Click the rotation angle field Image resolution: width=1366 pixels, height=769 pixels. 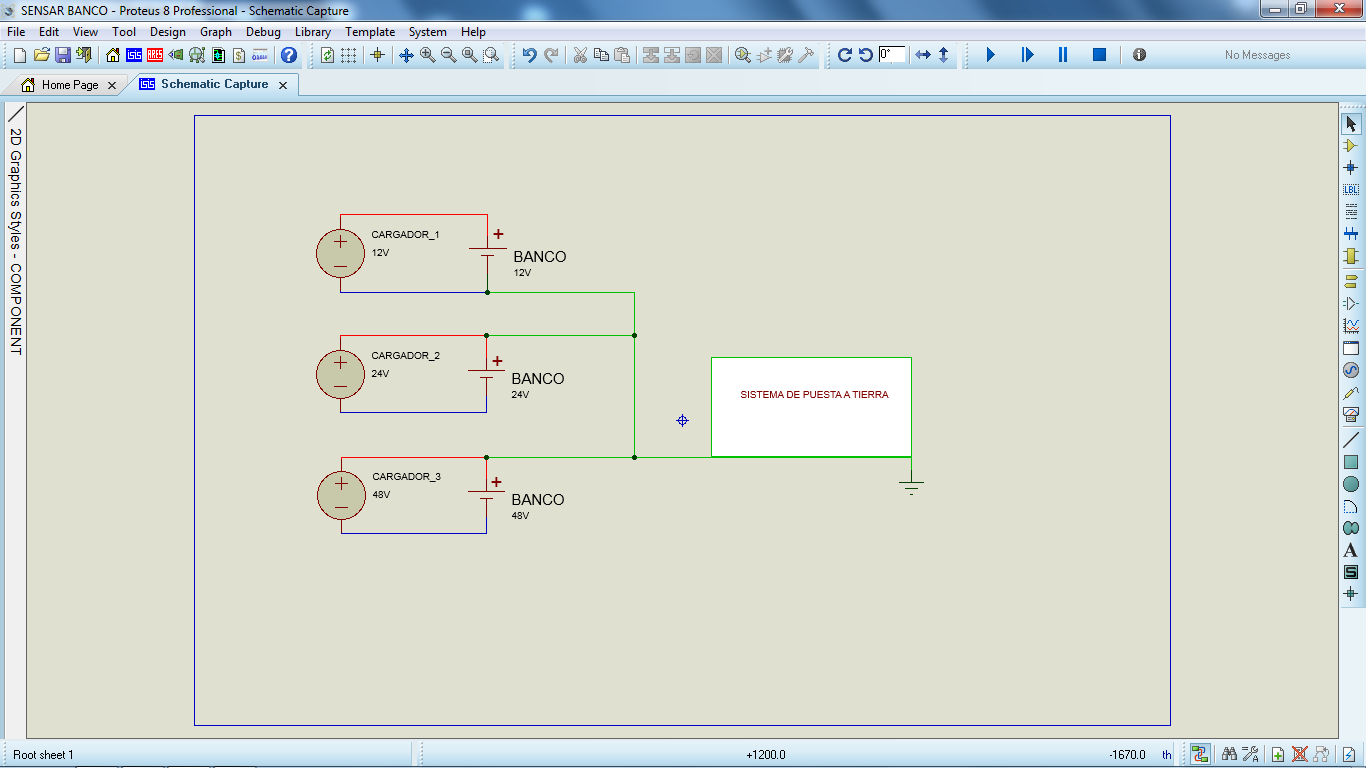pyautogui.click(x=892, y=54)
